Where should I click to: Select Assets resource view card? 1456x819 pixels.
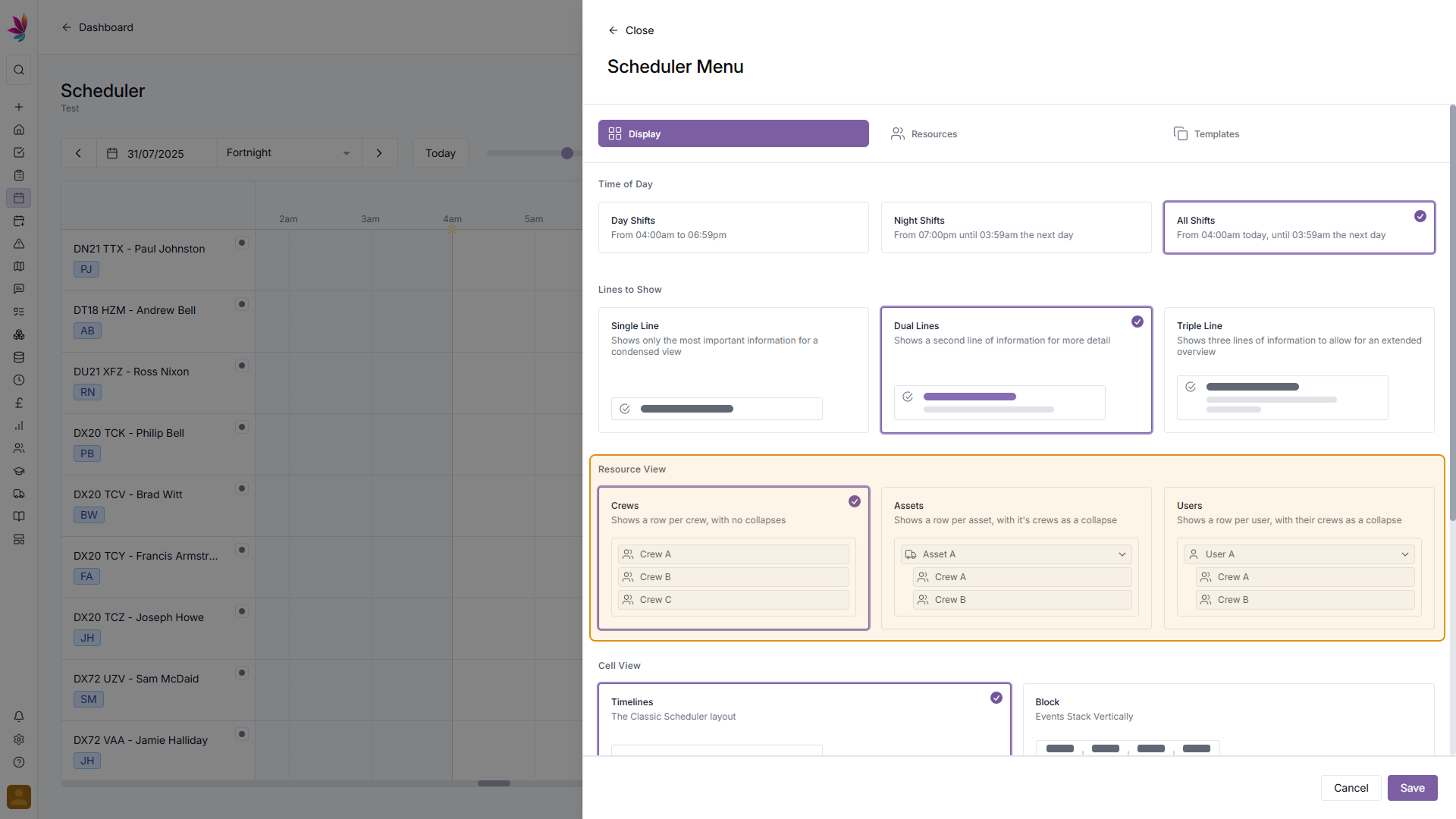(x=1016, y=558)
